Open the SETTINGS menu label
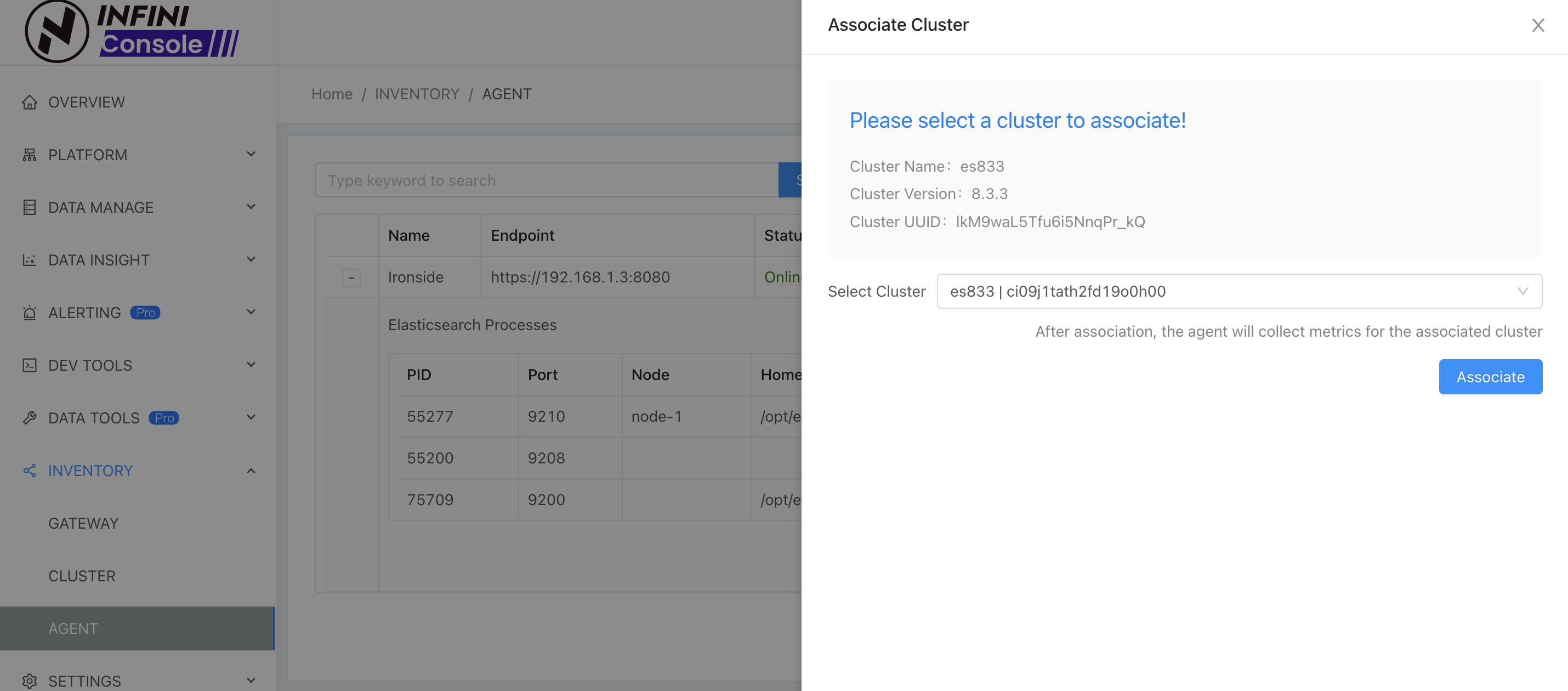The height and width of the screenshot is (691, 1568). coord(84,681)
